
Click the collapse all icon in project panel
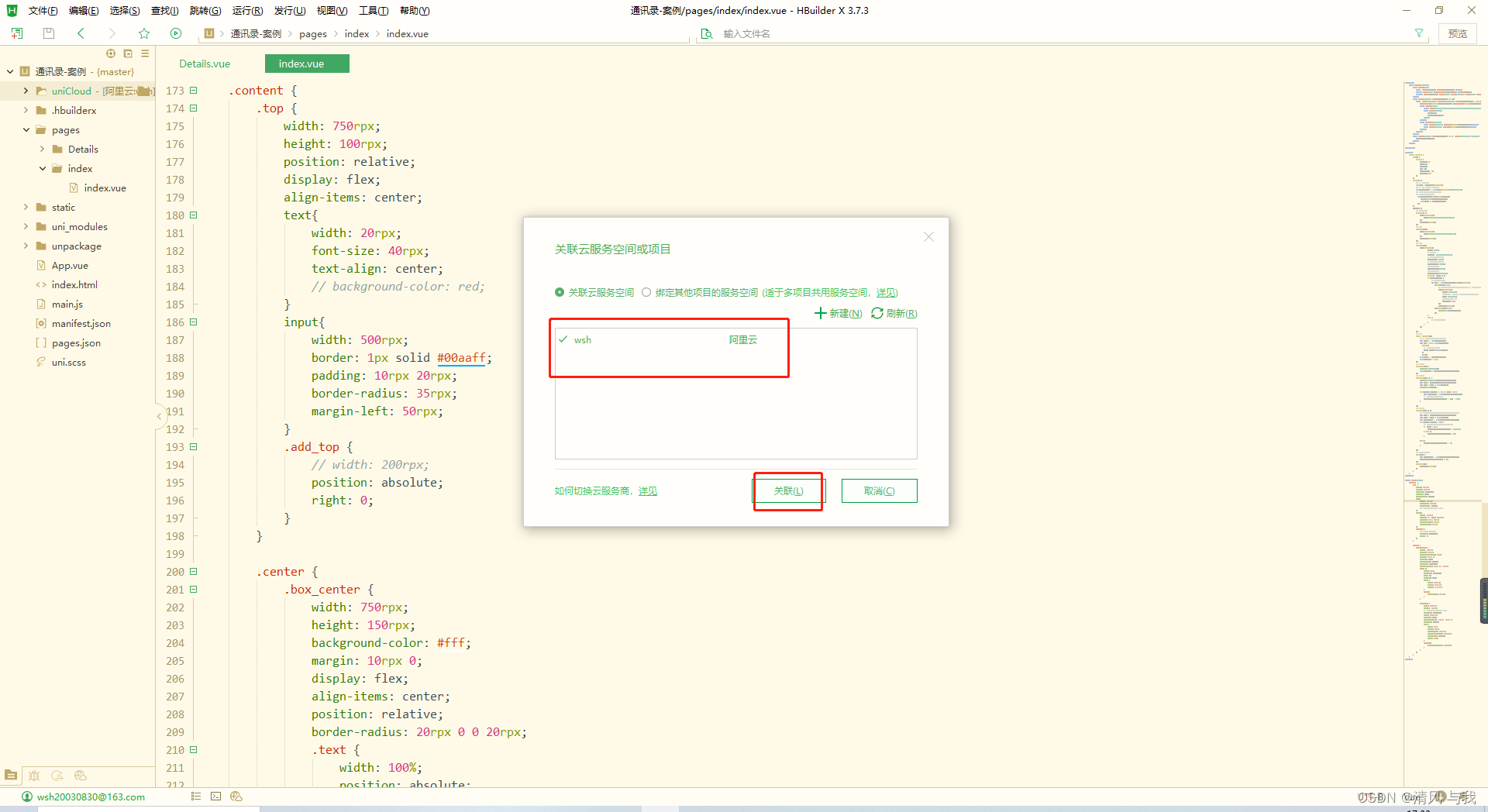coord(128,53)
